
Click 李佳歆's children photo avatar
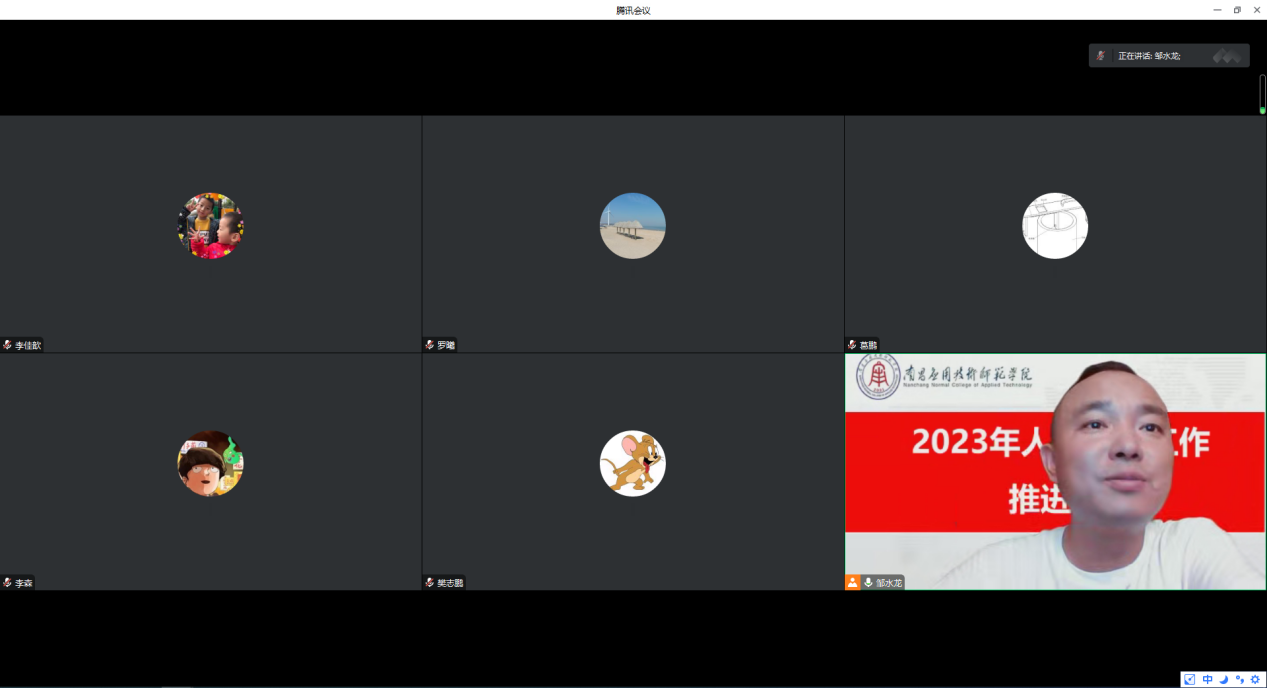click(210, 226)
